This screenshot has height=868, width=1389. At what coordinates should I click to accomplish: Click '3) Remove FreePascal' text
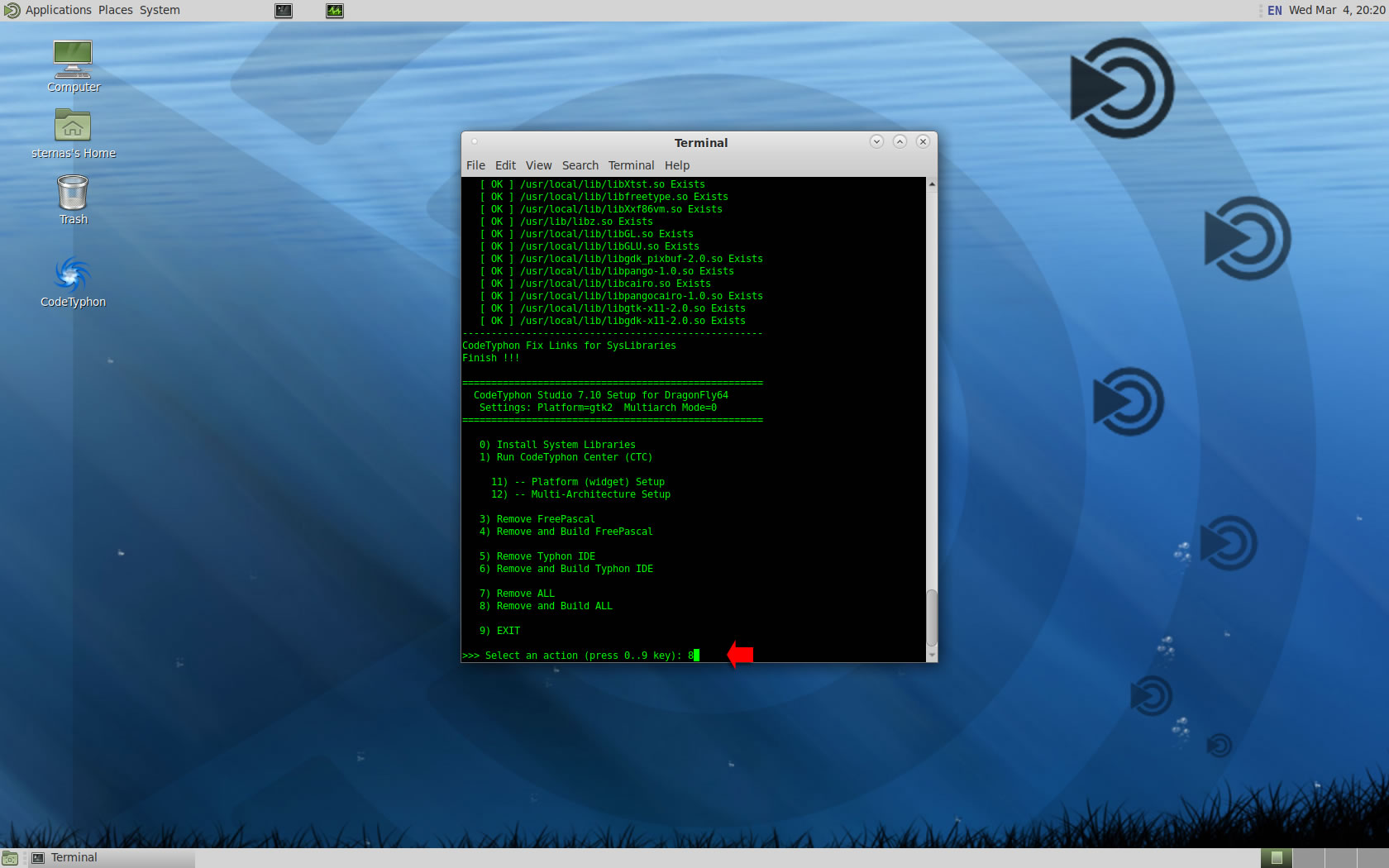537,519
